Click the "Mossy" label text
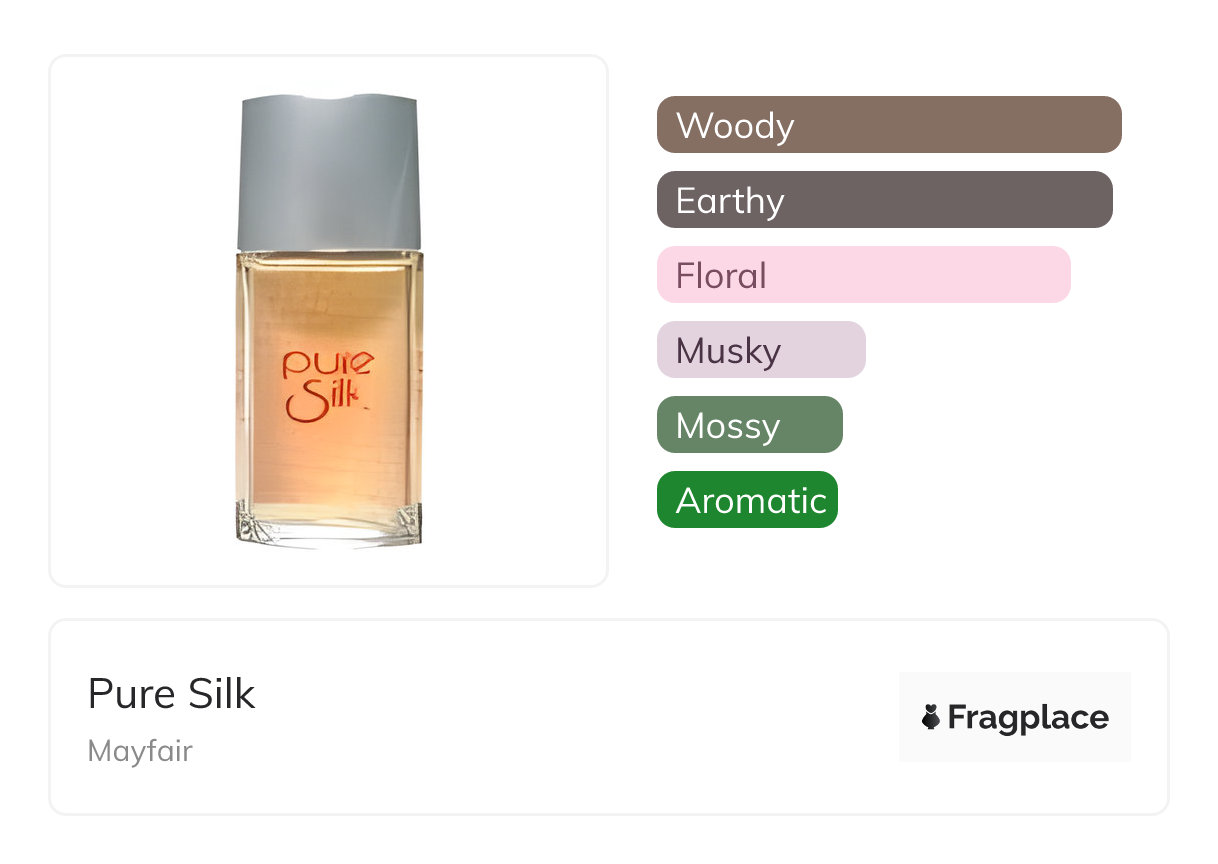 pos(728,426)
